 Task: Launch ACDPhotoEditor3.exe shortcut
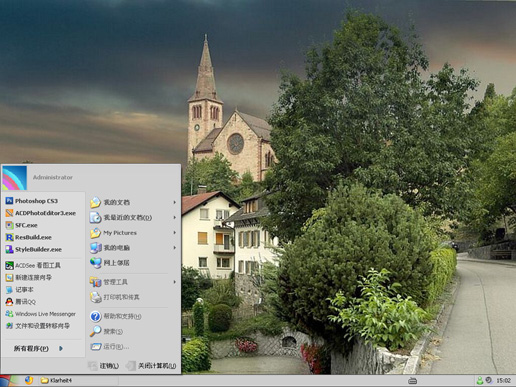click(x=41, y=213)
